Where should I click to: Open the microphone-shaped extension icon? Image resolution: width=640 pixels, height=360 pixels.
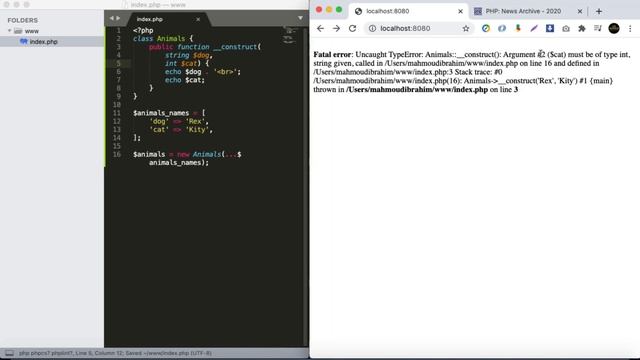[x=518, y=28]
